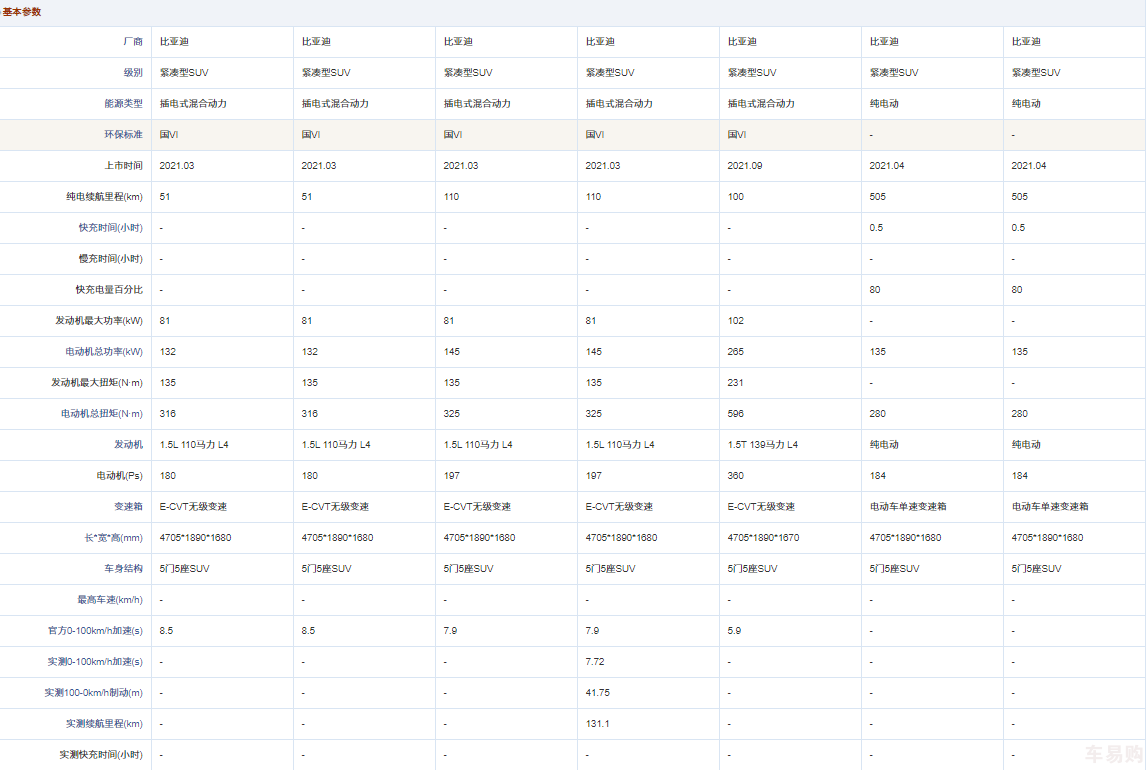Open the 电动机总功率(kW) parameter link

pyautogui.click(x=104, y=352)
